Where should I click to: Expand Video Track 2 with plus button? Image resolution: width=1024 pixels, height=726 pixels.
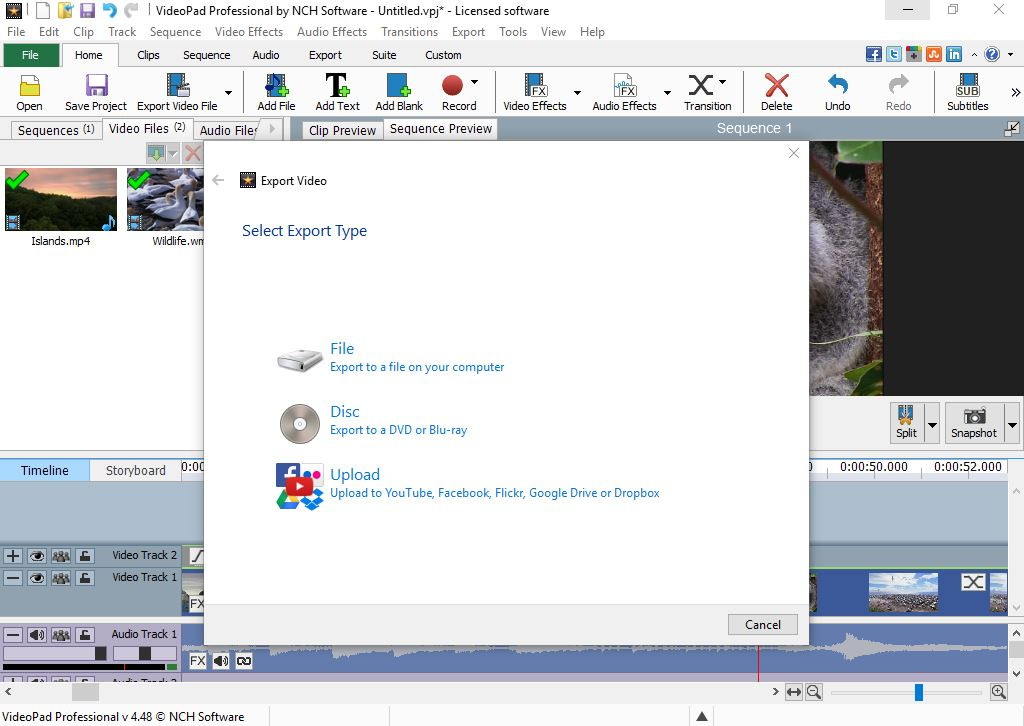click(x=12, y=556)
